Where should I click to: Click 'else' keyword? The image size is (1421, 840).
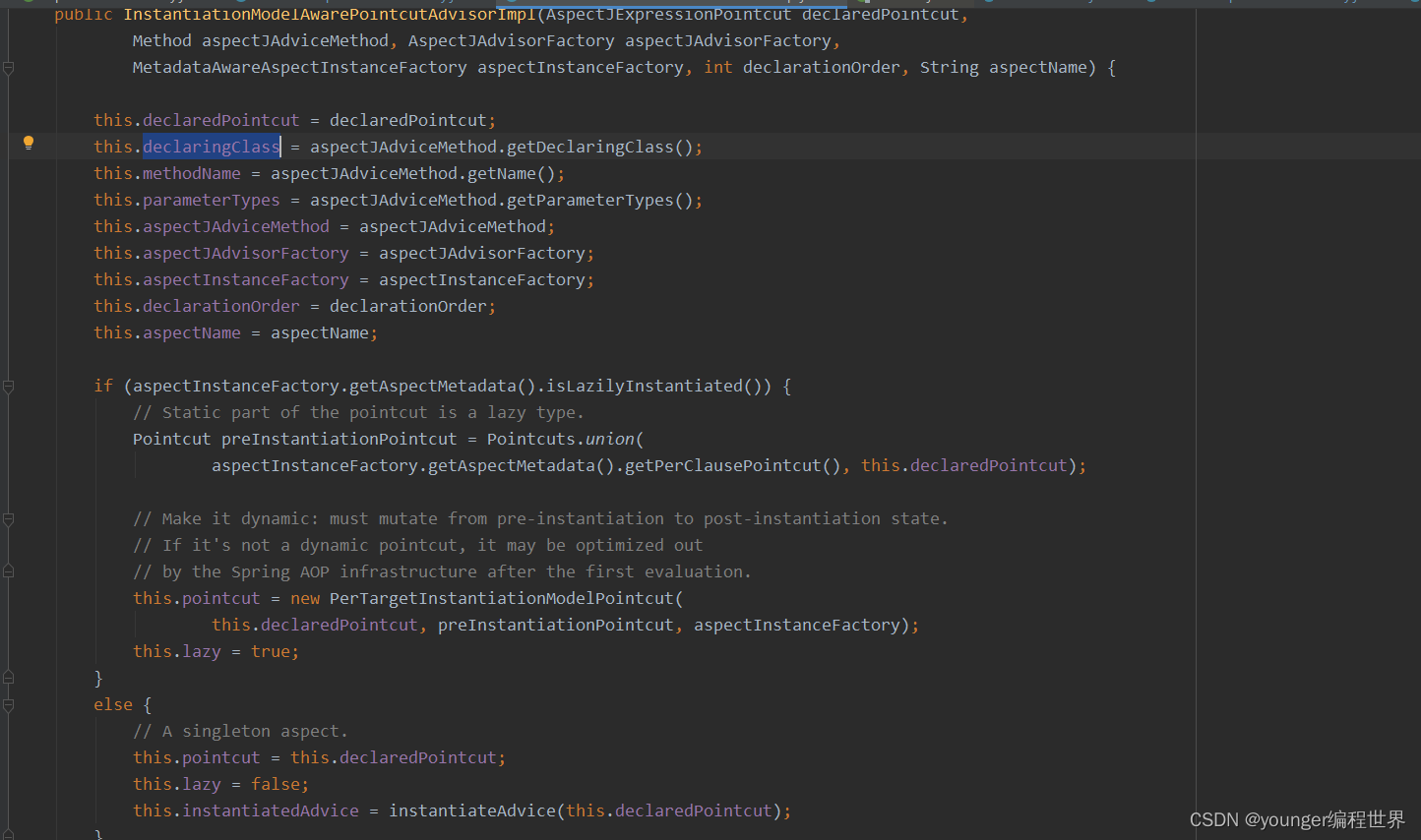point(113,704)
